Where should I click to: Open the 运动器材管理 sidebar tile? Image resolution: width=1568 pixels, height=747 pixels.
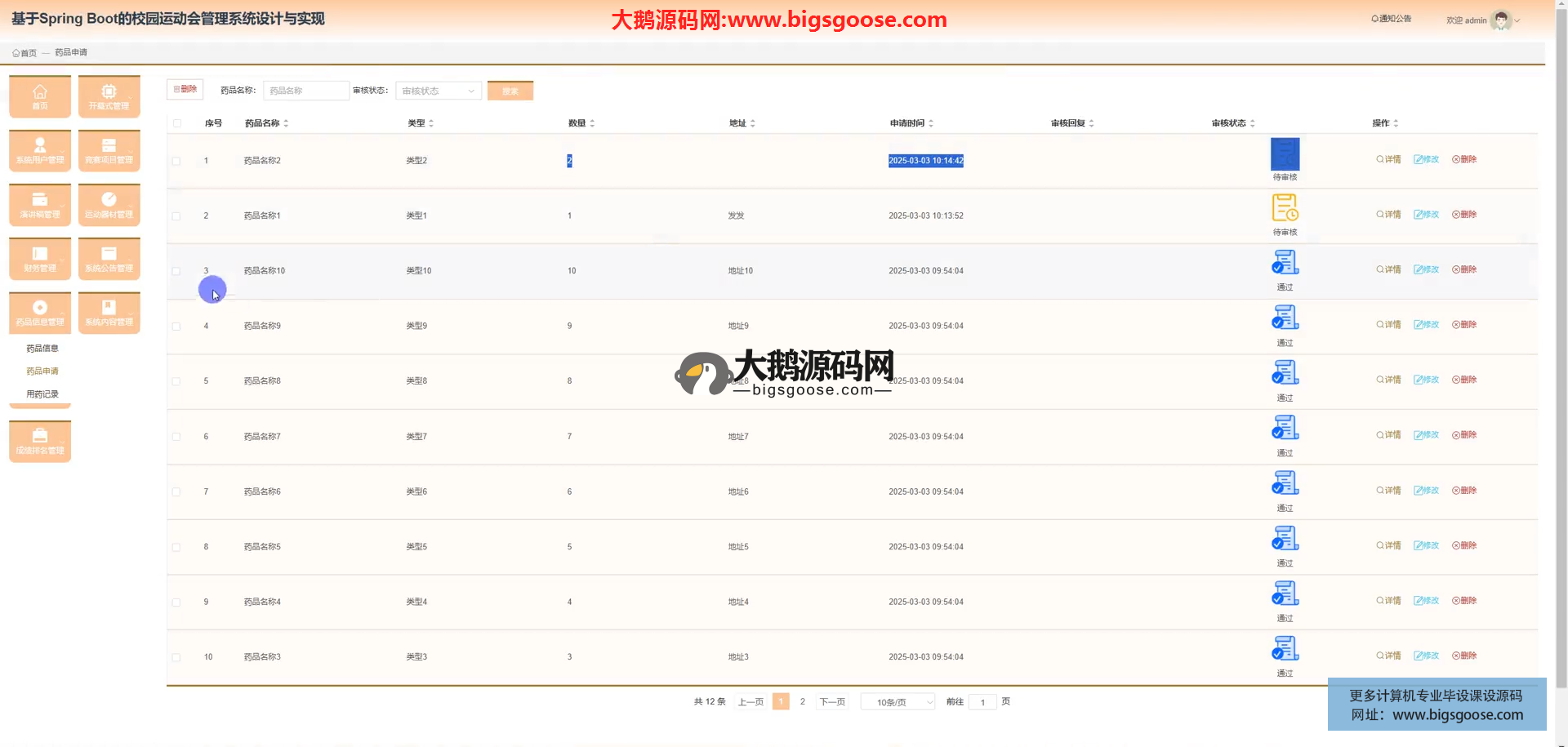pyautogui.click(x=109, y=205)
